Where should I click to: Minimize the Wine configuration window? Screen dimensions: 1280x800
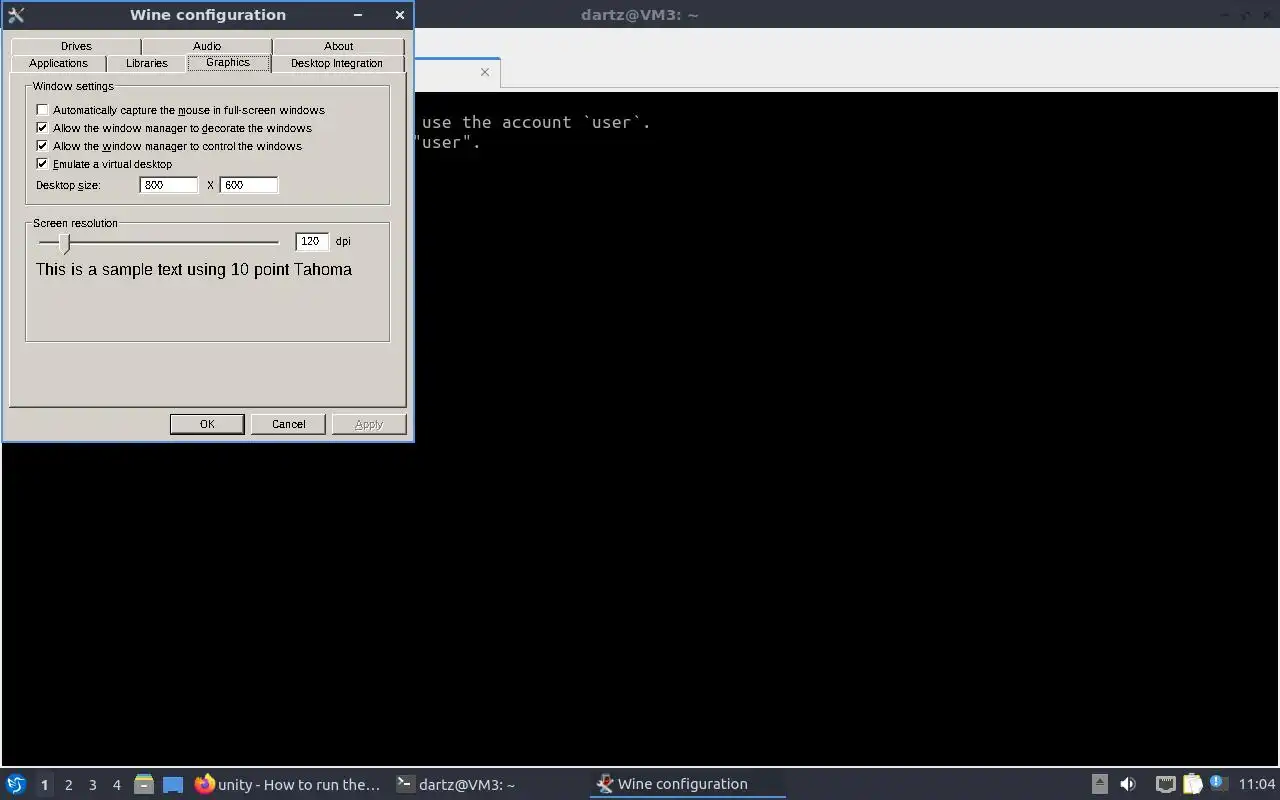(x=359, y=15)
